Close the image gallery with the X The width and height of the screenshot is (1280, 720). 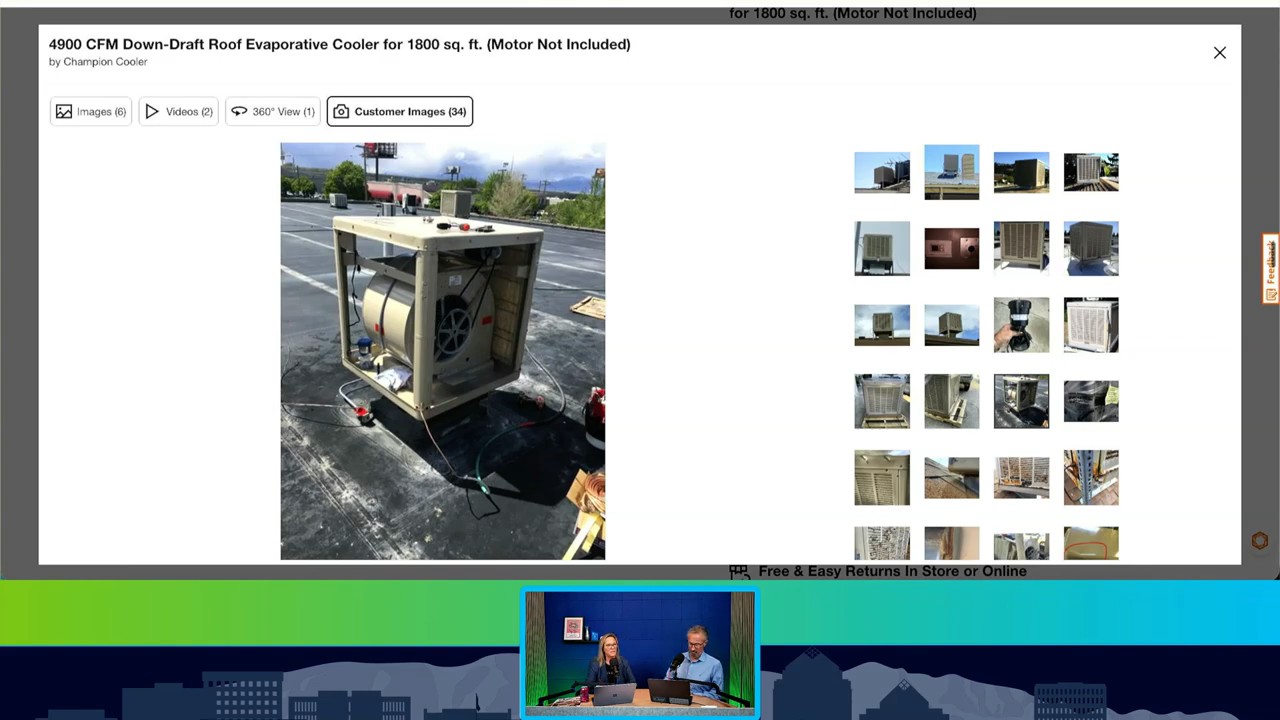pyautogui.click(x=1220, y=53)
